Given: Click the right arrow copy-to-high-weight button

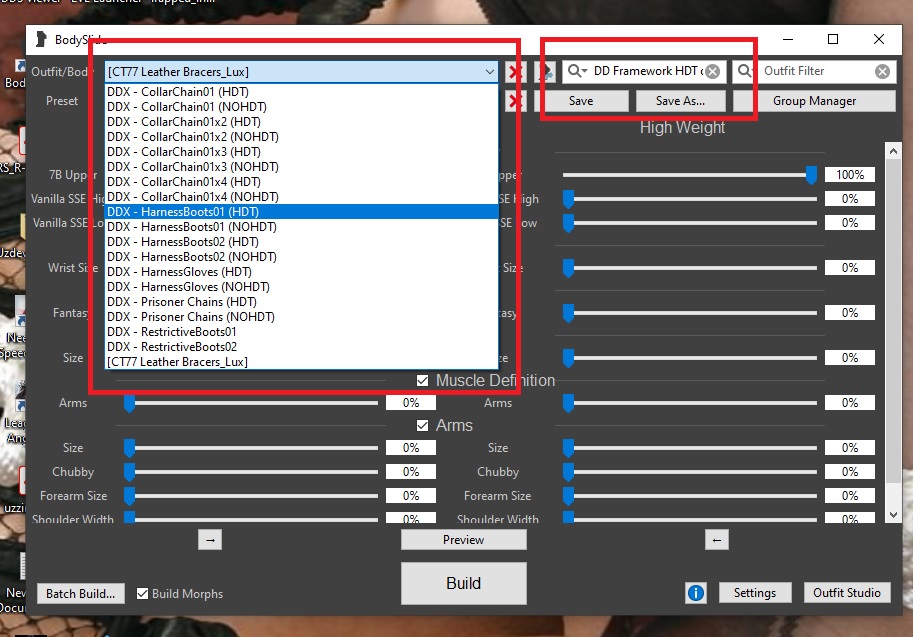Looking at the screenshot, I should 210,540.
